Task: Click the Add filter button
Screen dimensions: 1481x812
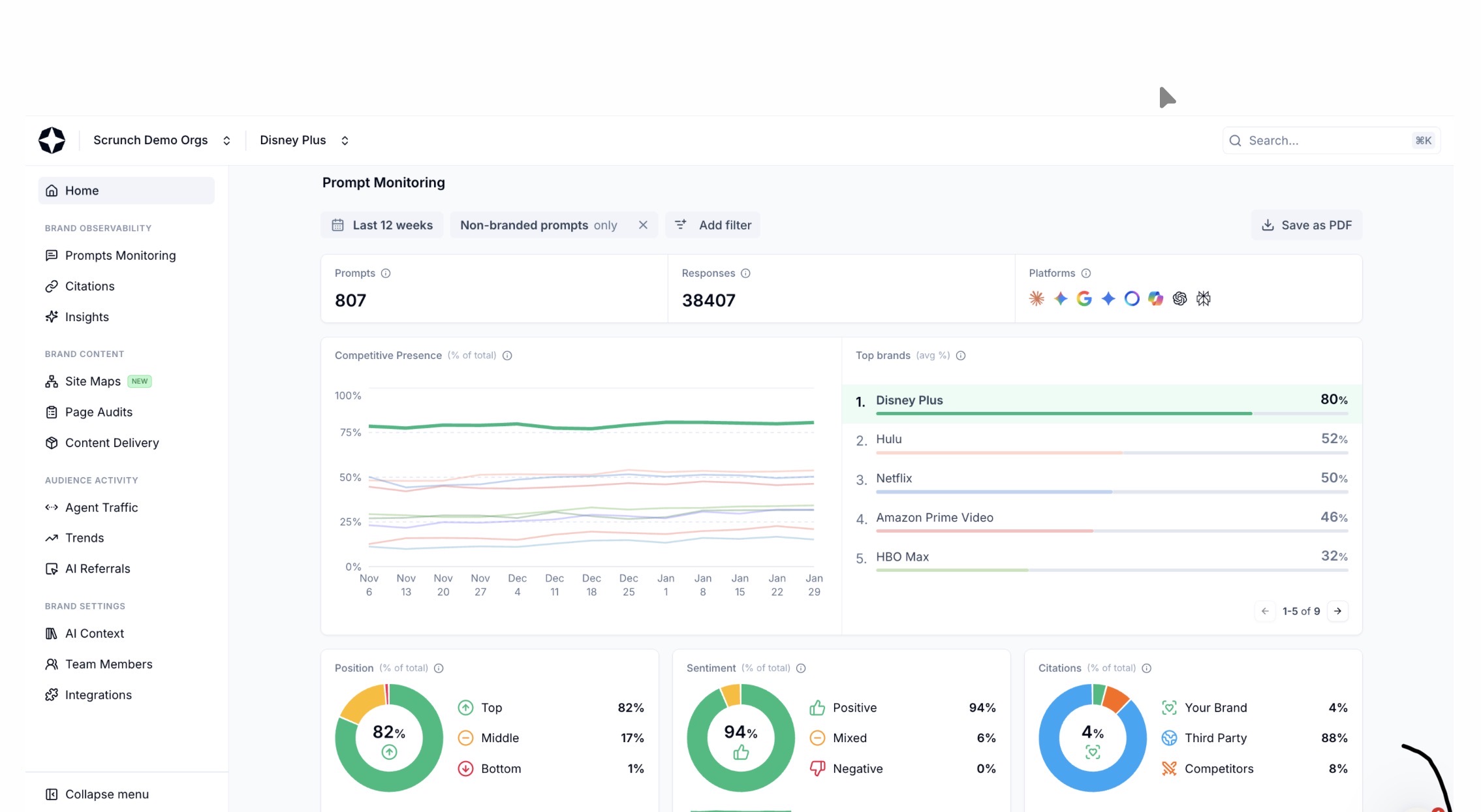Action: [713, 225]
